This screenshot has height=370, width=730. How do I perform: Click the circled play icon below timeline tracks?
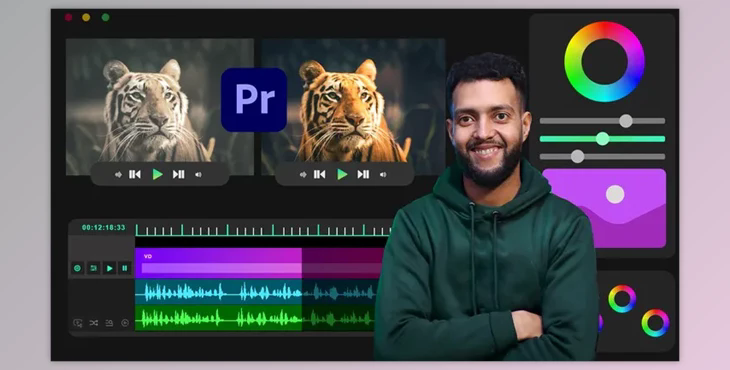[125, 323]
